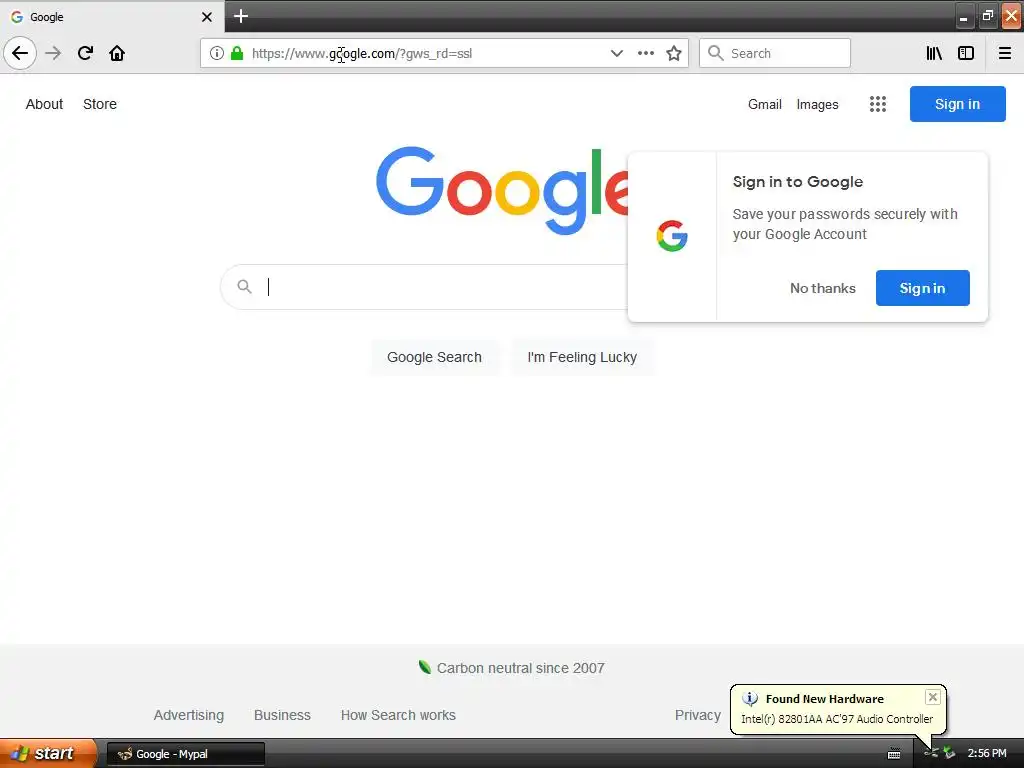
Task: Select Google - Mypal taskbar button
Action: click(x=186, y=754)
